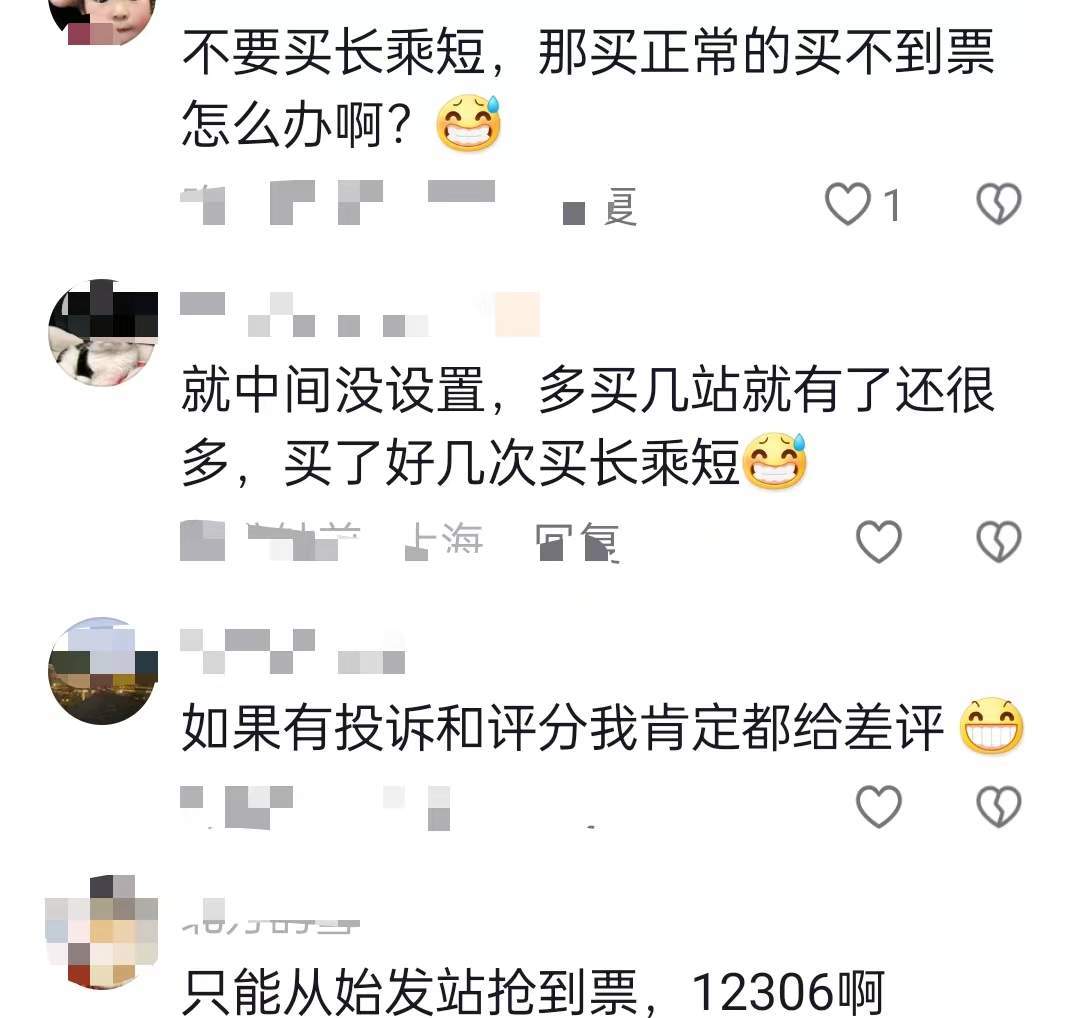This screenshot has width=1079, height=1018.
Task: Open the cat avatar commenter's profile
Action: [103, 333]
